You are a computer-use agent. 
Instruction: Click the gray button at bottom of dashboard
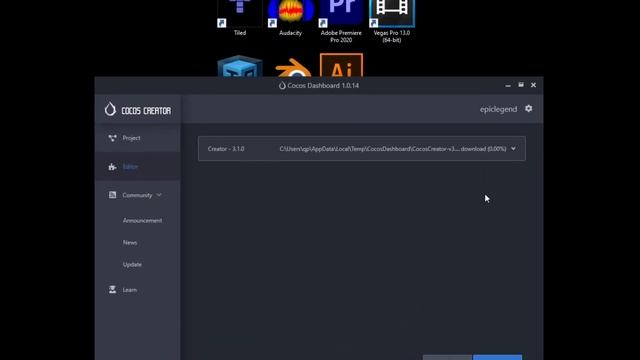pos(447,357)
